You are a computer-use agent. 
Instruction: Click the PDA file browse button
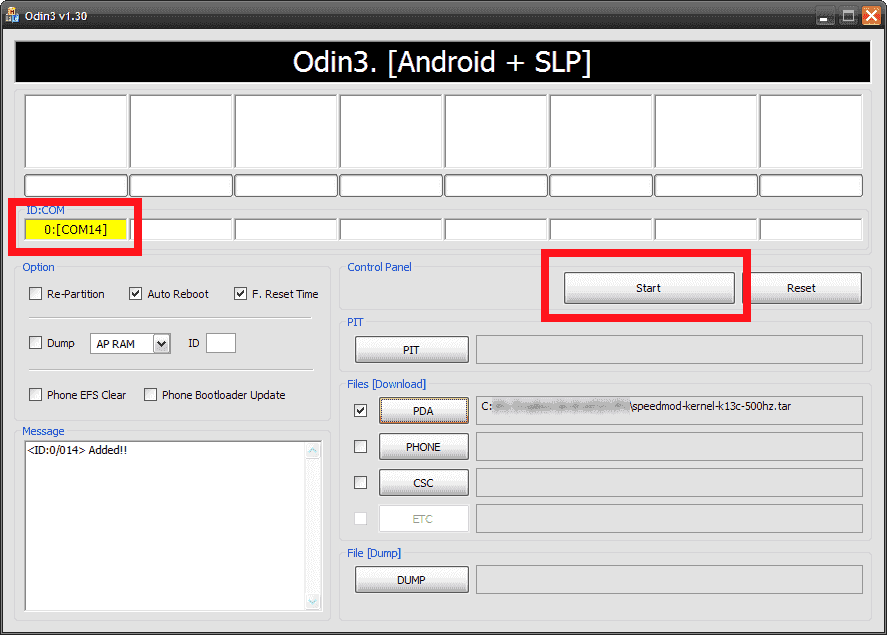click(x=424, y=411)
